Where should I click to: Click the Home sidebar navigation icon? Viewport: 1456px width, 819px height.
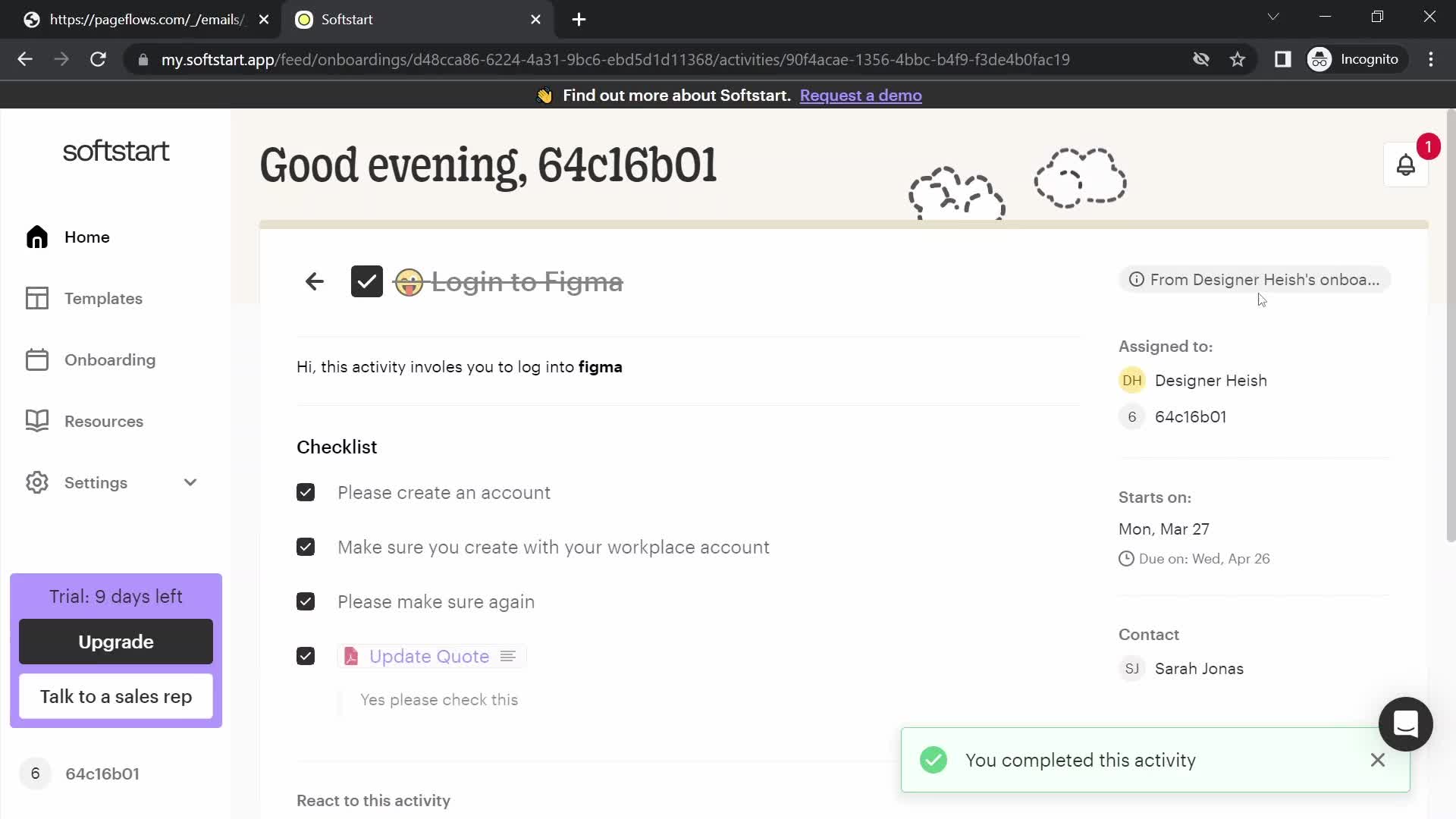click(37, 237)
